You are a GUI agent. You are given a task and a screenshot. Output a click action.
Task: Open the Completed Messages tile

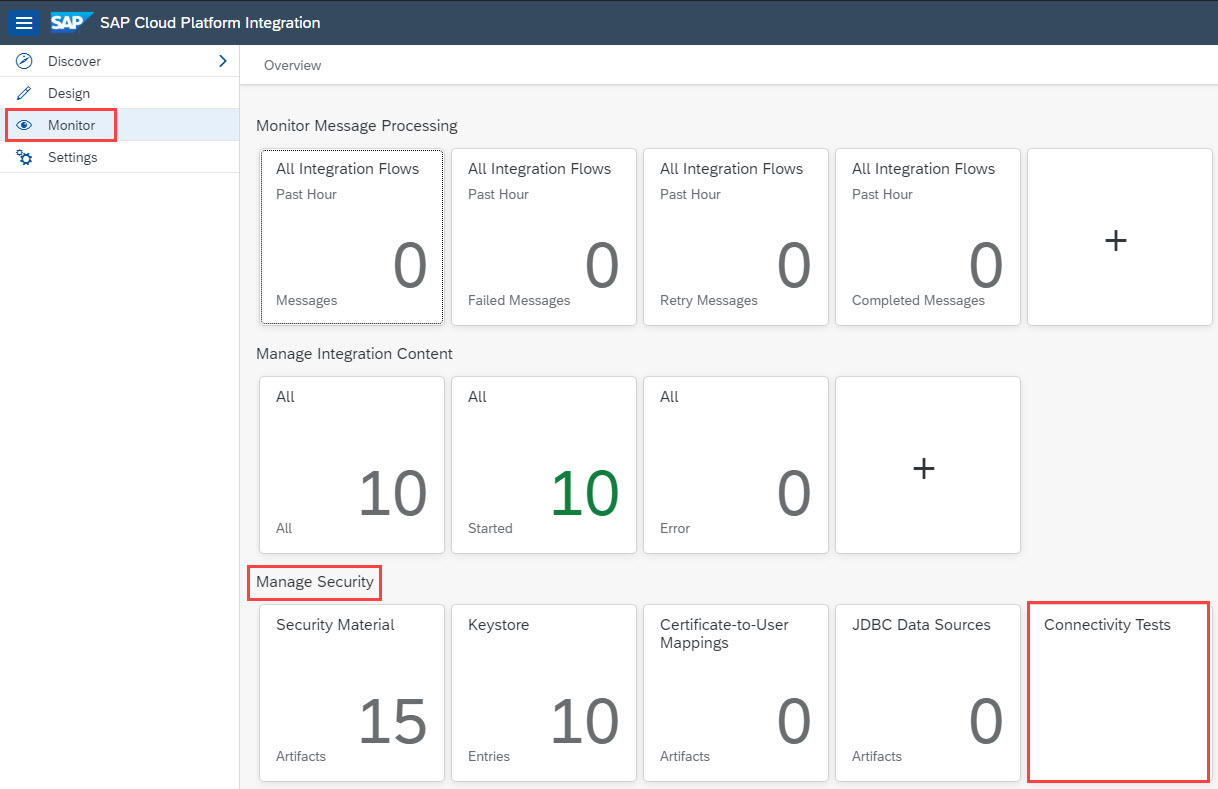(927, 238)
